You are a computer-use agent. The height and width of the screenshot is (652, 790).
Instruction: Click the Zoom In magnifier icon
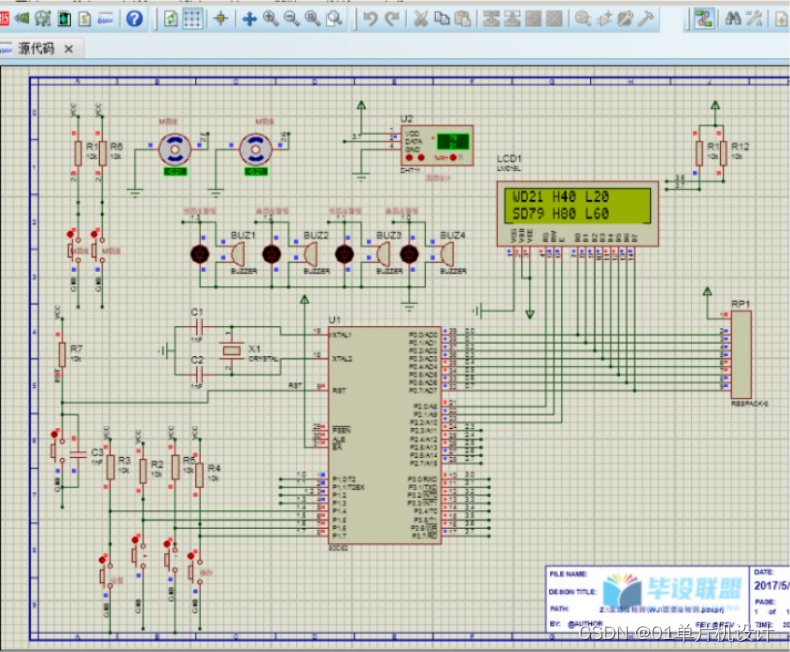[271, 19]
